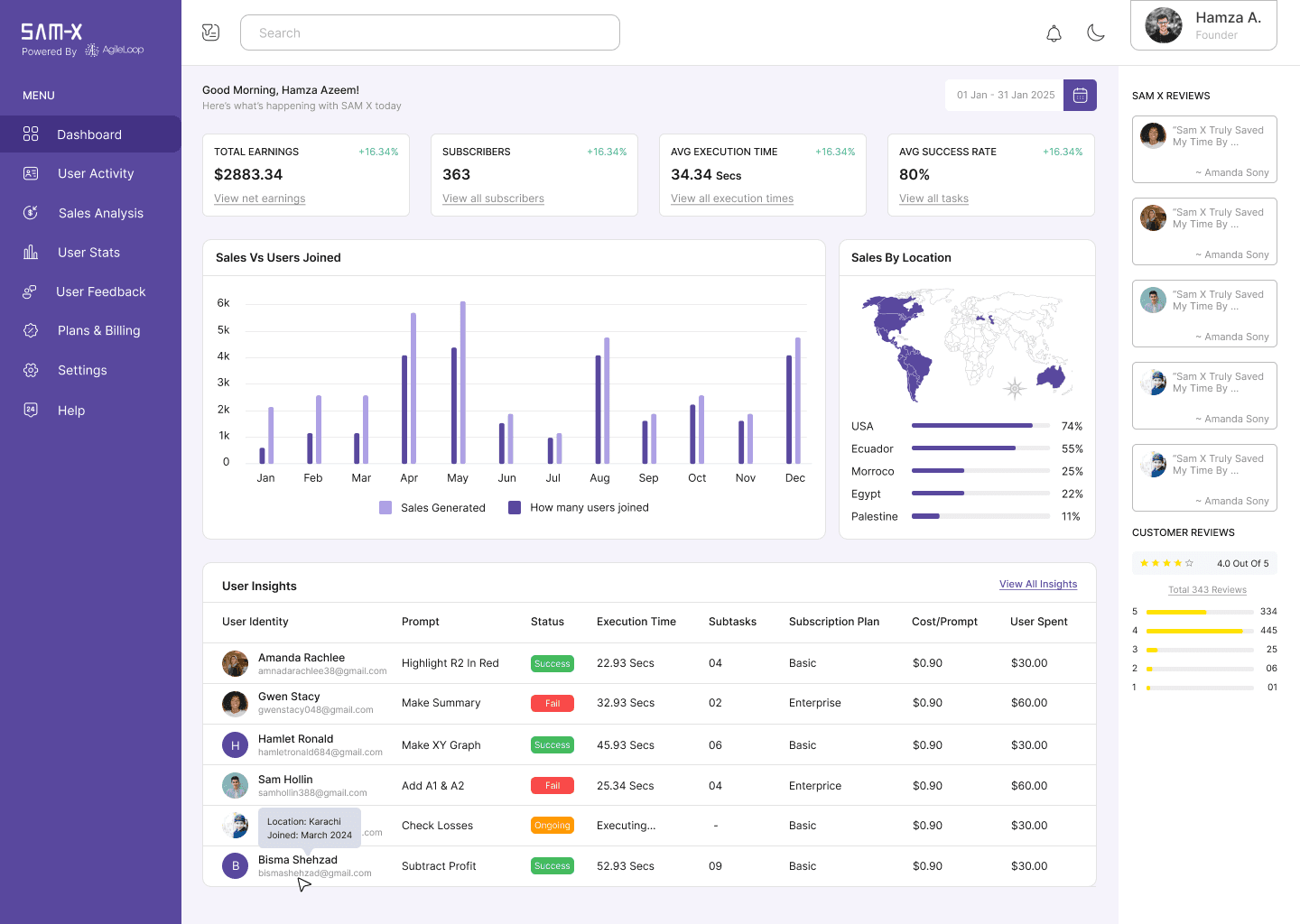Click Bisma Shehzad's B avatar
Image resolution: width=1300 pixels, height=924 pixels.
[x=235, y=865]
